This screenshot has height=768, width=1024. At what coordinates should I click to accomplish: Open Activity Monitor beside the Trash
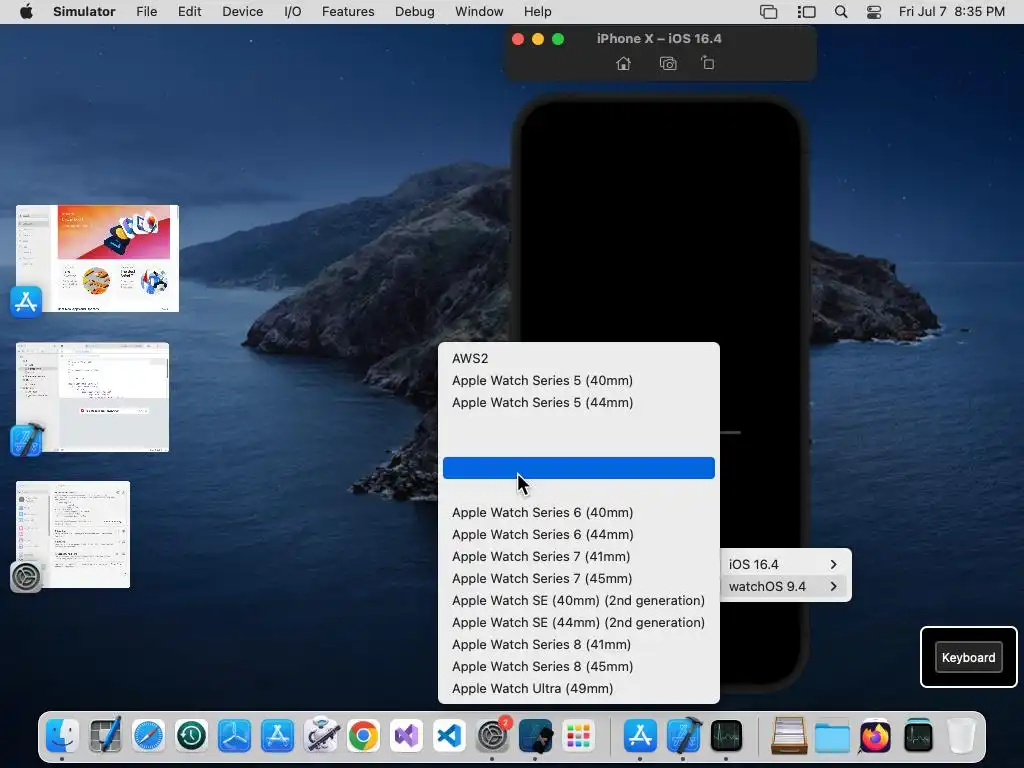[918, 735]
